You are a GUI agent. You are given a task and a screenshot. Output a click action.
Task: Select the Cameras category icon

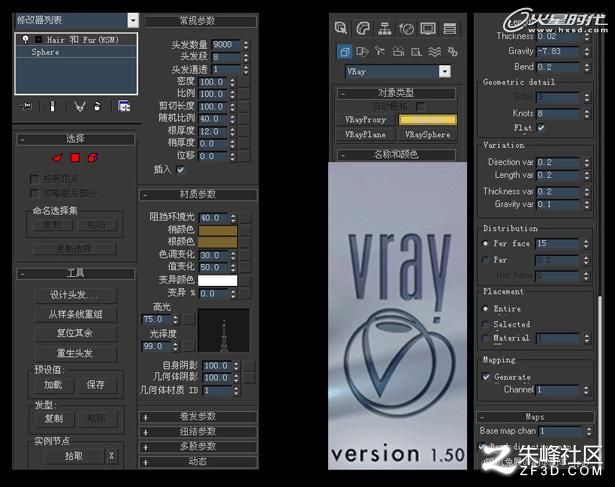tap(398, 52)
